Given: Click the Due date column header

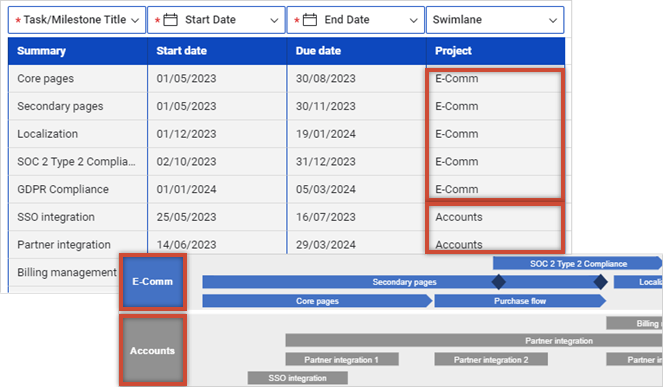Looking at the screenshot, I should [x=356, y=51].
